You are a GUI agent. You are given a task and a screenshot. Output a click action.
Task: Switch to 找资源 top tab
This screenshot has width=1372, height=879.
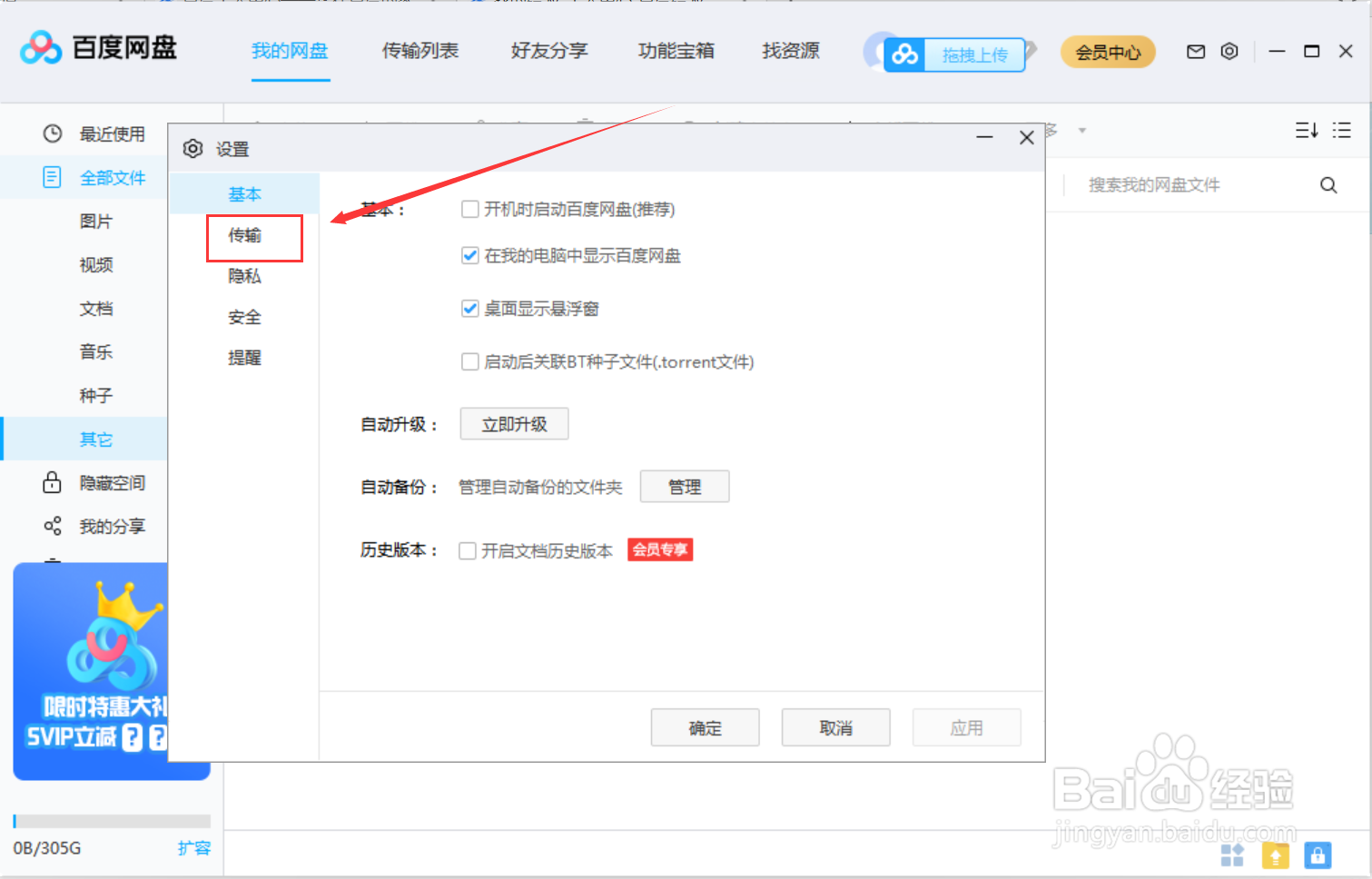pyautogui.click(x=791, y=51)
